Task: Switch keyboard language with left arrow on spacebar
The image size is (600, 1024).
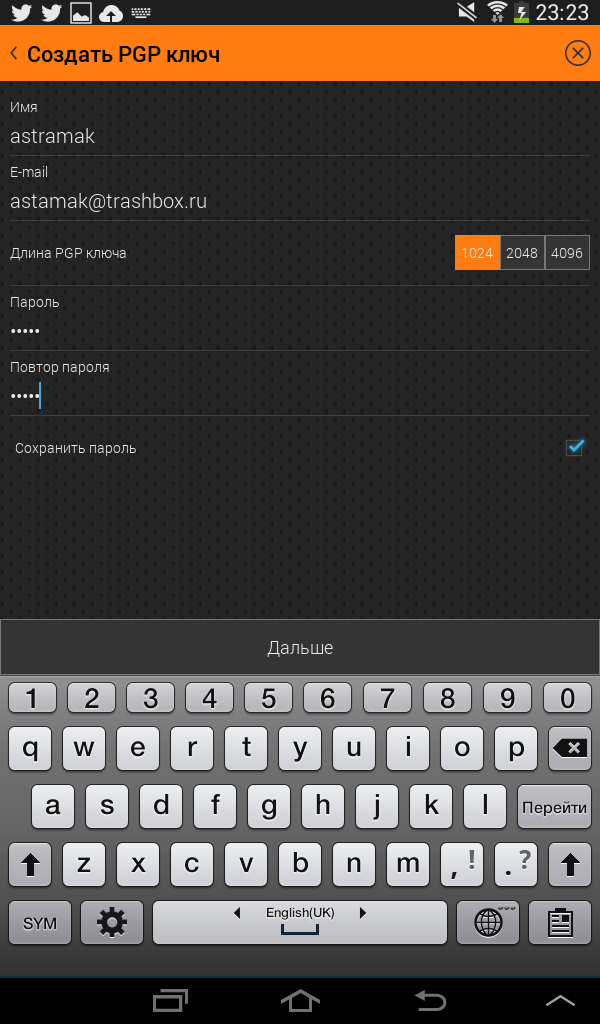Action: click(x=237, y=912)
